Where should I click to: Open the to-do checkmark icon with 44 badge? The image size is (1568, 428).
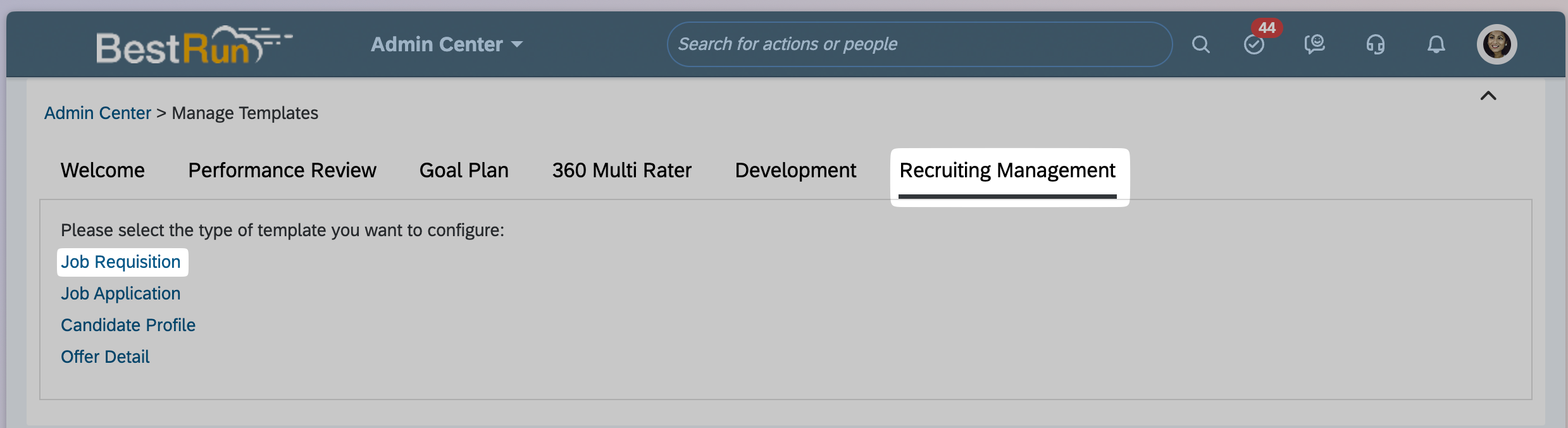[x=1254, y=44]
